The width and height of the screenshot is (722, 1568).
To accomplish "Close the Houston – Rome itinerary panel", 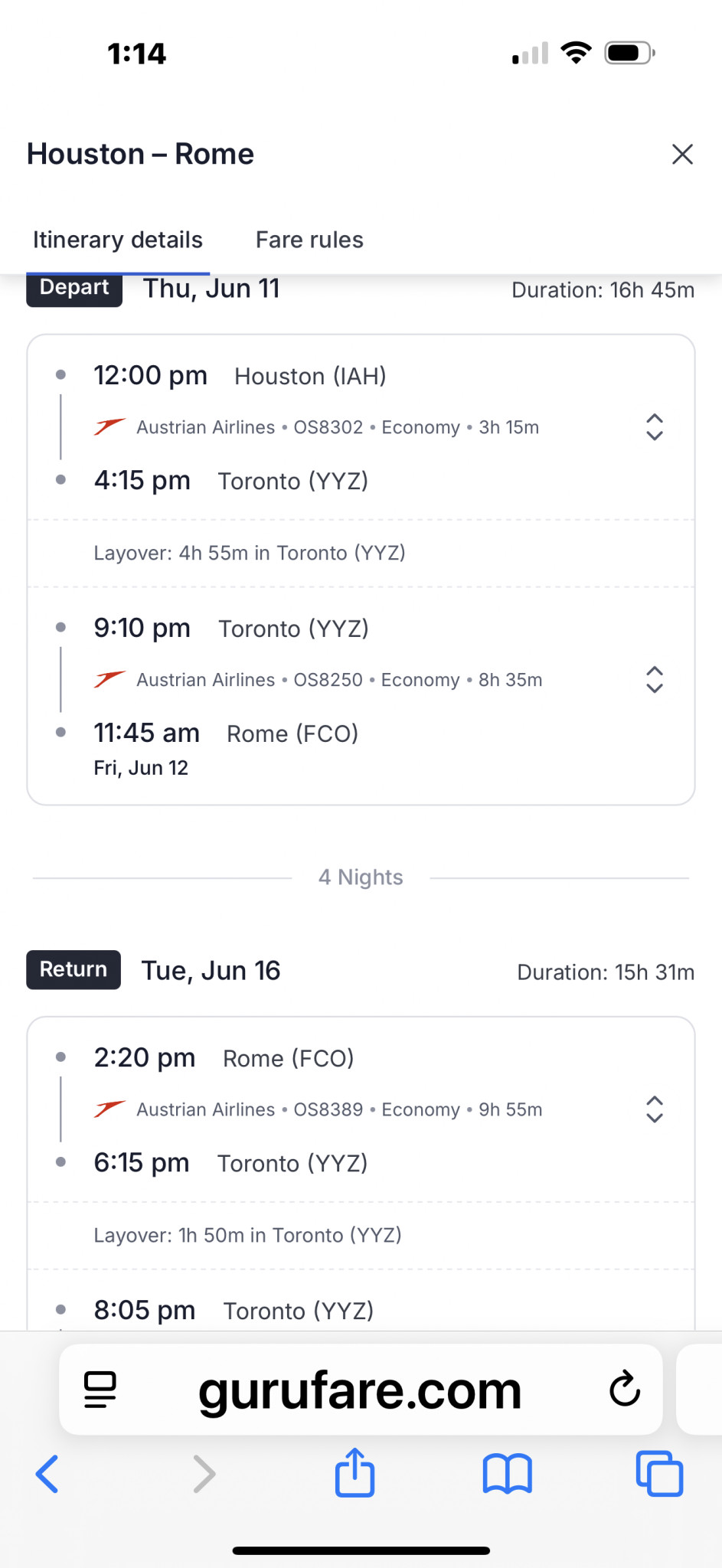I will pos(682,155).
